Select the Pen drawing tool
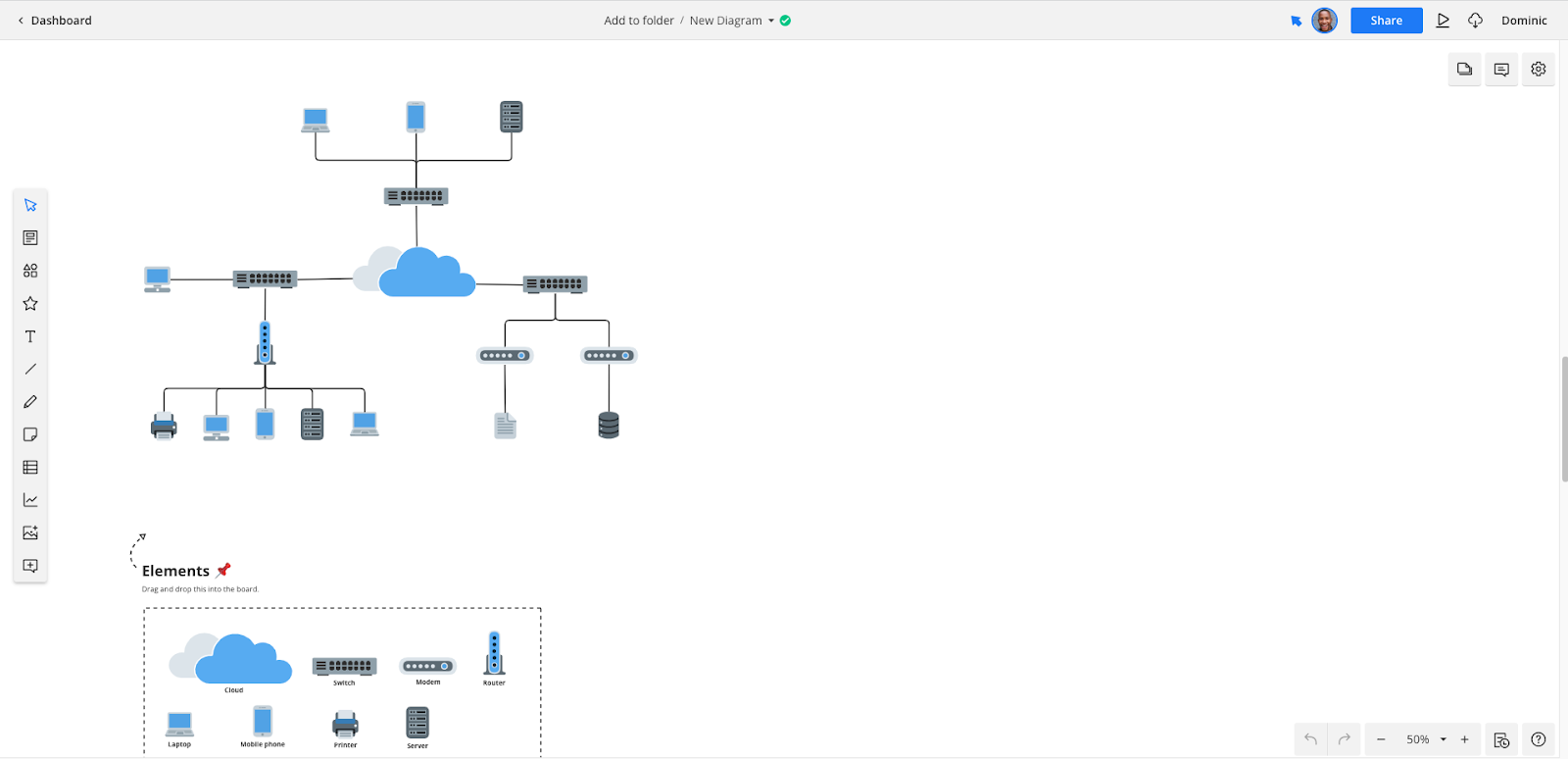The image size is (1568, 759). (30, 402)
